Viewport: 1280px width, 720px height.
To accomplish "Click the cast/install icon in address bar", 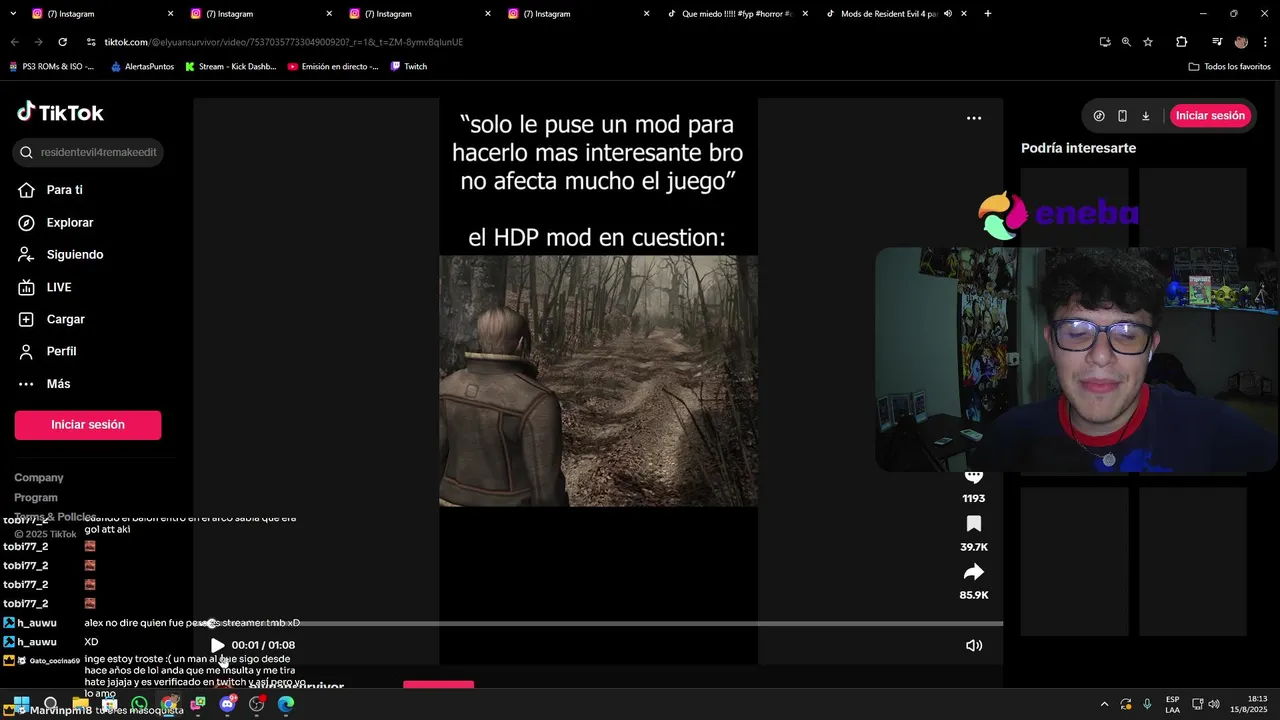I will (x=1105, y=42).
